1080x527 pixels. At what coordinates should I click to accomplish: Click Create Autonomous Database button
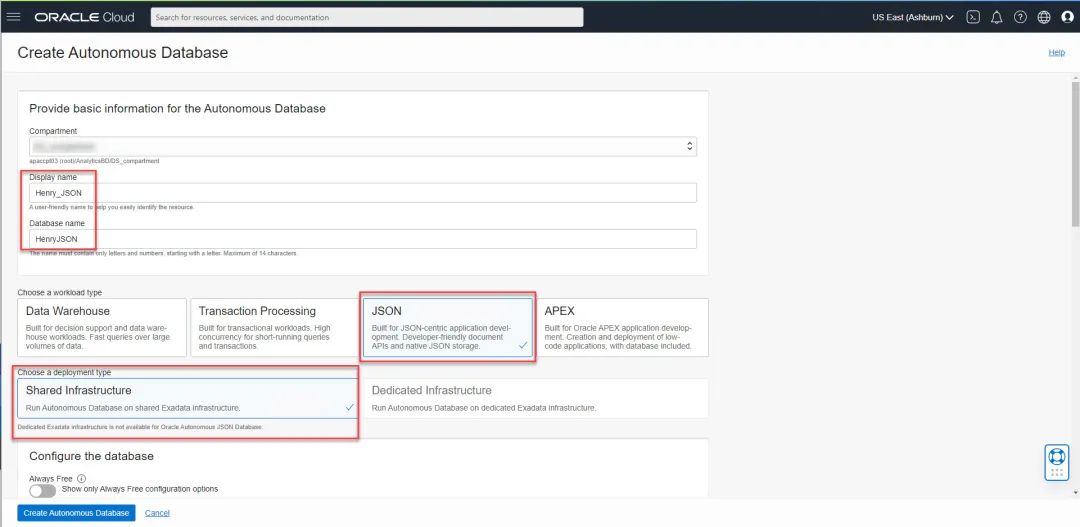click(76, 513)
